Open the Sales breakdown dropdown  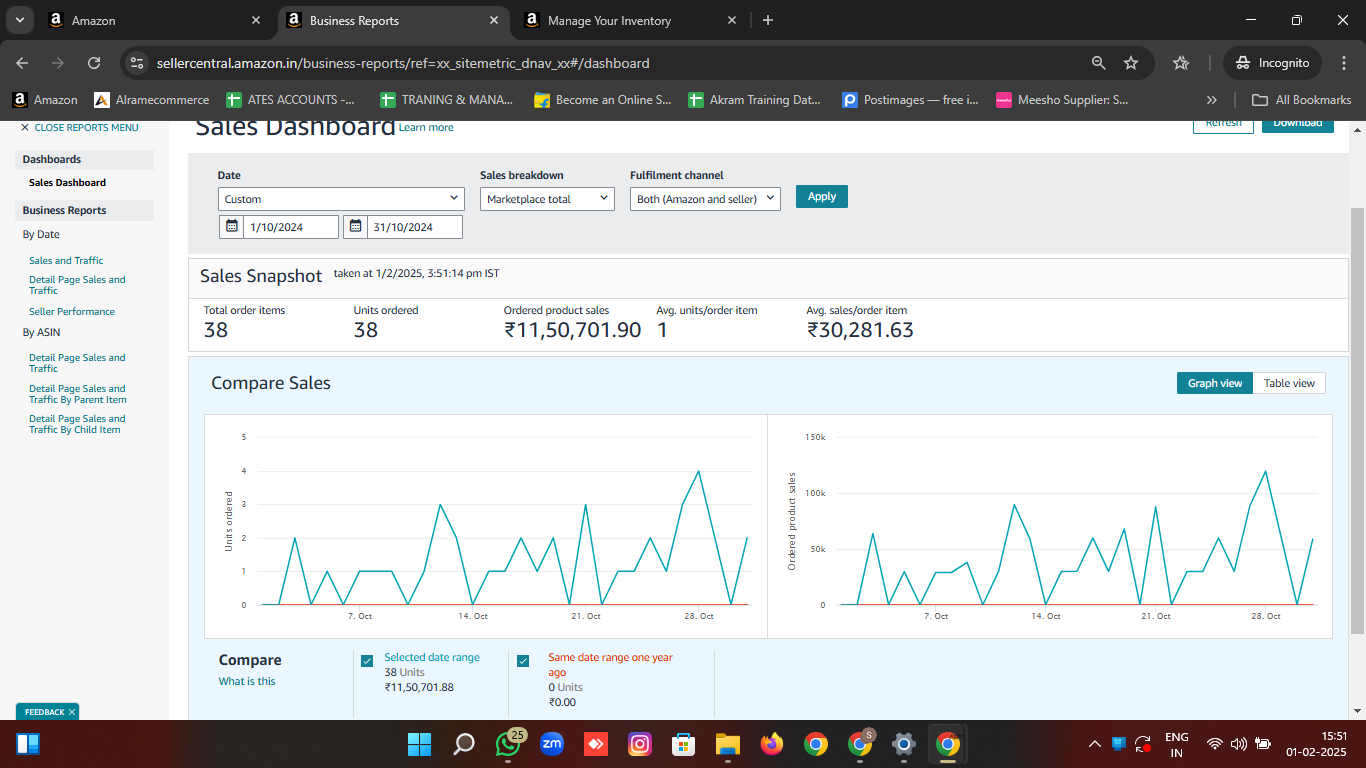547,199
